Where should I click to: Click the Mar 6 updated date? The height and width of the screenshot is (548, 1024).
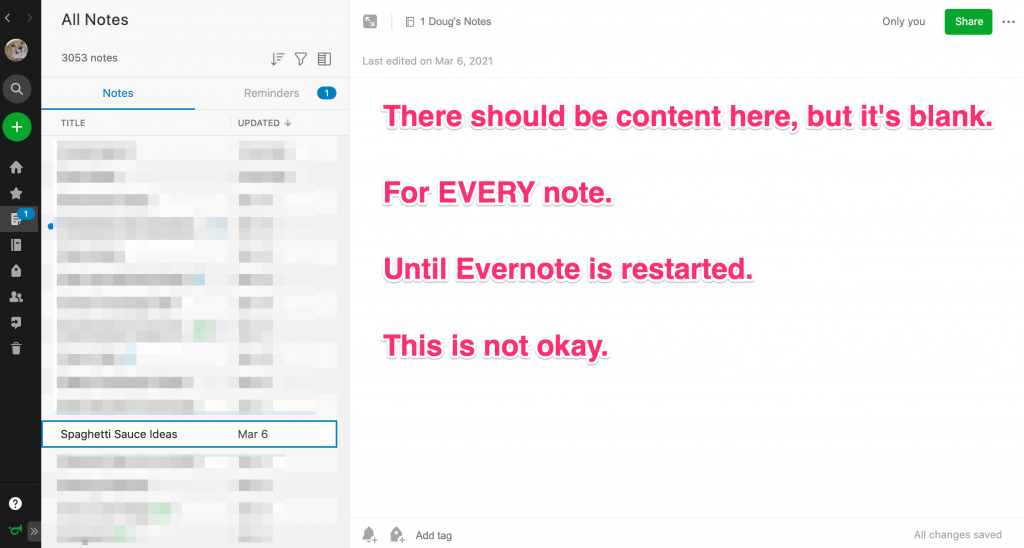pos(253,434)
